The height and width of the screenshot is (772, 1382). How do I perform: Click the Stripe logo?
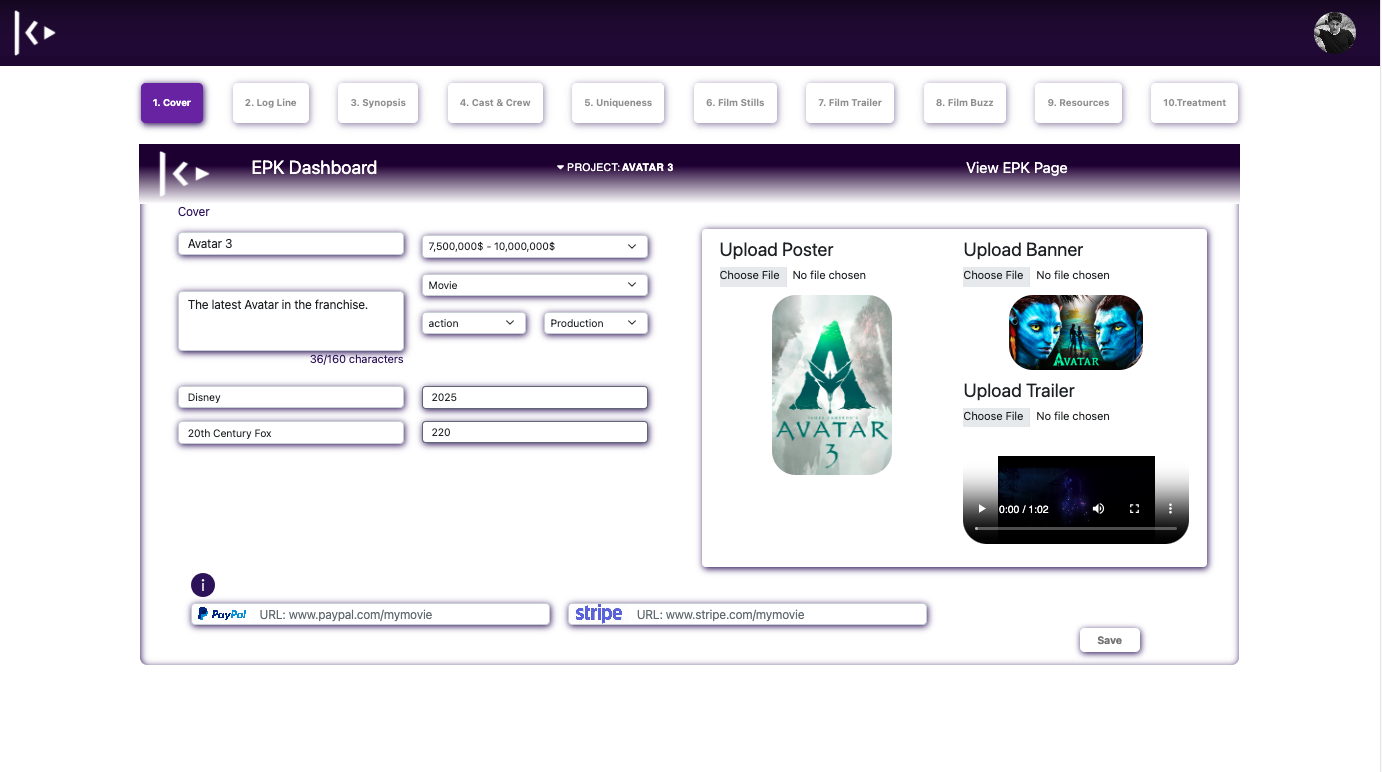599,614
